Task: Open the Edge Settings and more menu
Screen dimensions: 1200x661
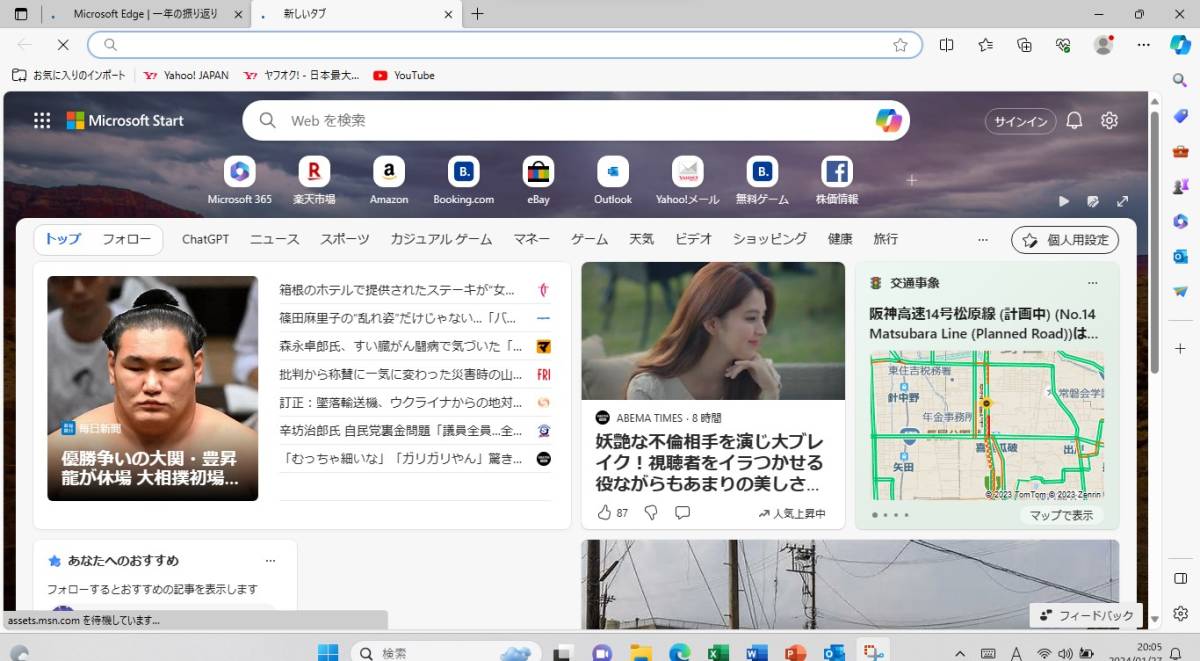Action: click(1143, 45)
